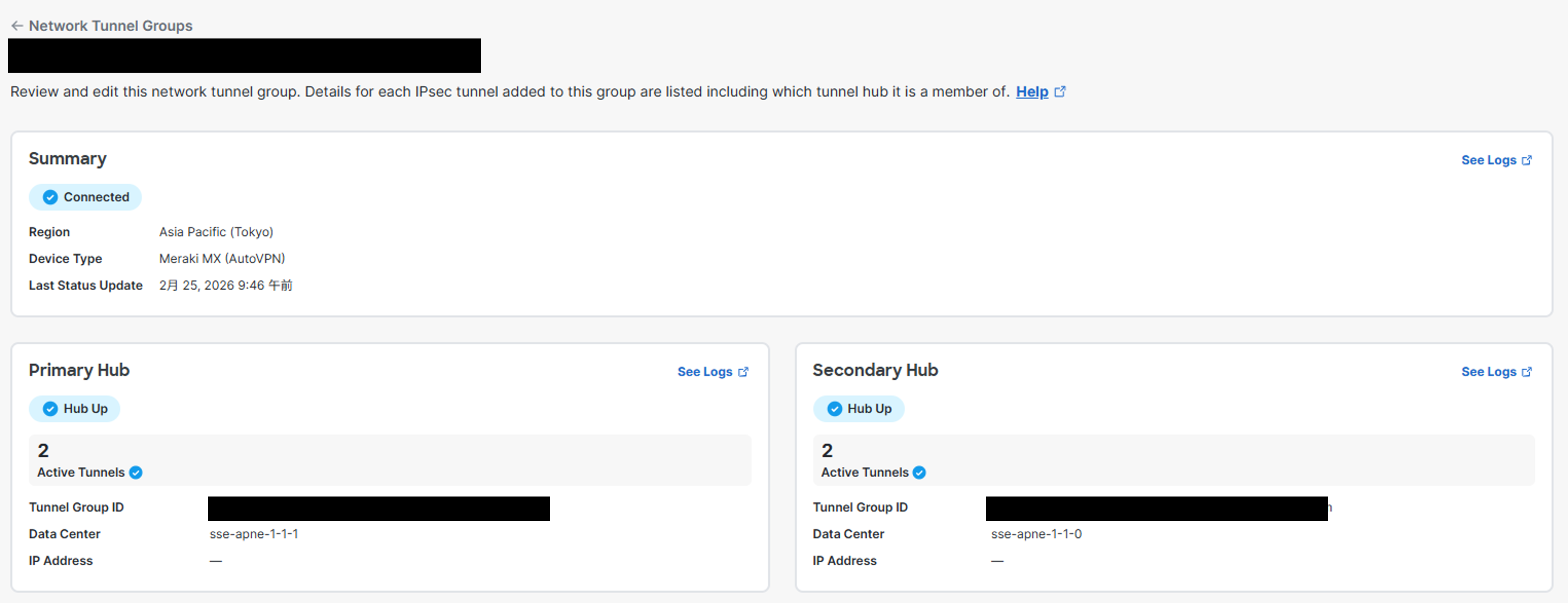The width and height of the screenshot is (1568, 603).
Task: Open See Logs for the Secondary Hub
Action: click(1488, 372)
